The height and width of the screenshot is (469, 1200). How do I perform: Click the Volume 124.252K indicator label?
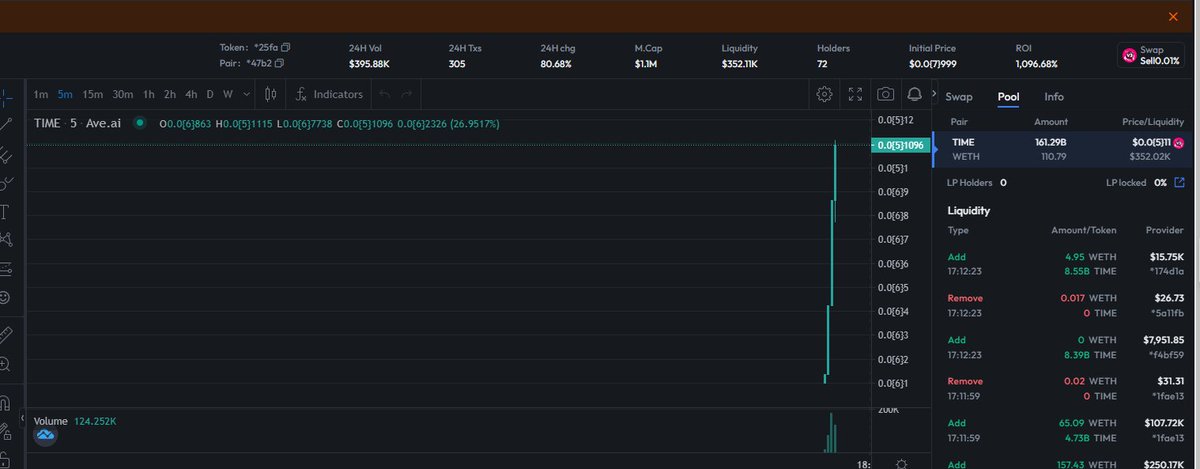coord(75,421)
